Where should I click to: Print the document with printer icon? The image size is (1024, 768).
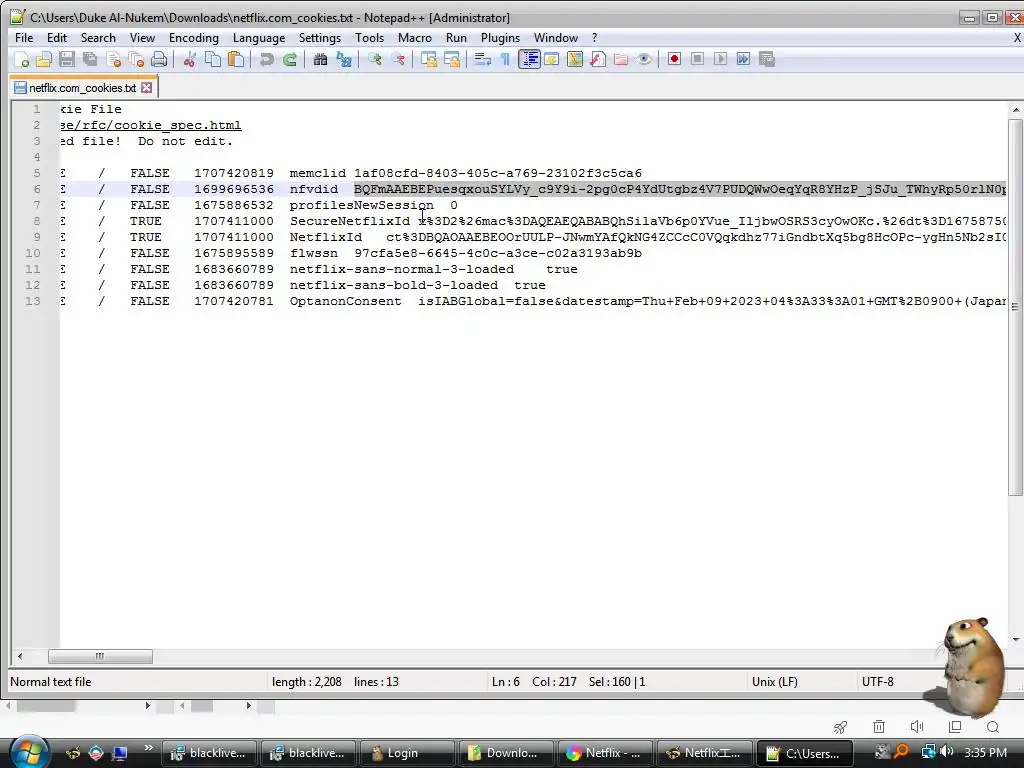[x=159, y=59]
